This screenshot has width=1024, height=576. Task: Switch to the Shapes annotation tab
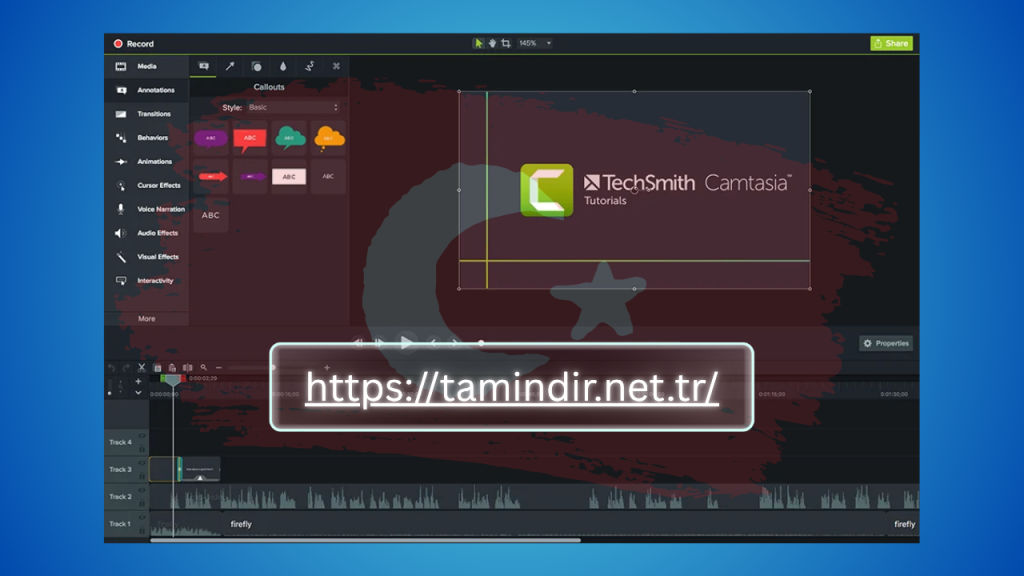(x=257, y=66)
